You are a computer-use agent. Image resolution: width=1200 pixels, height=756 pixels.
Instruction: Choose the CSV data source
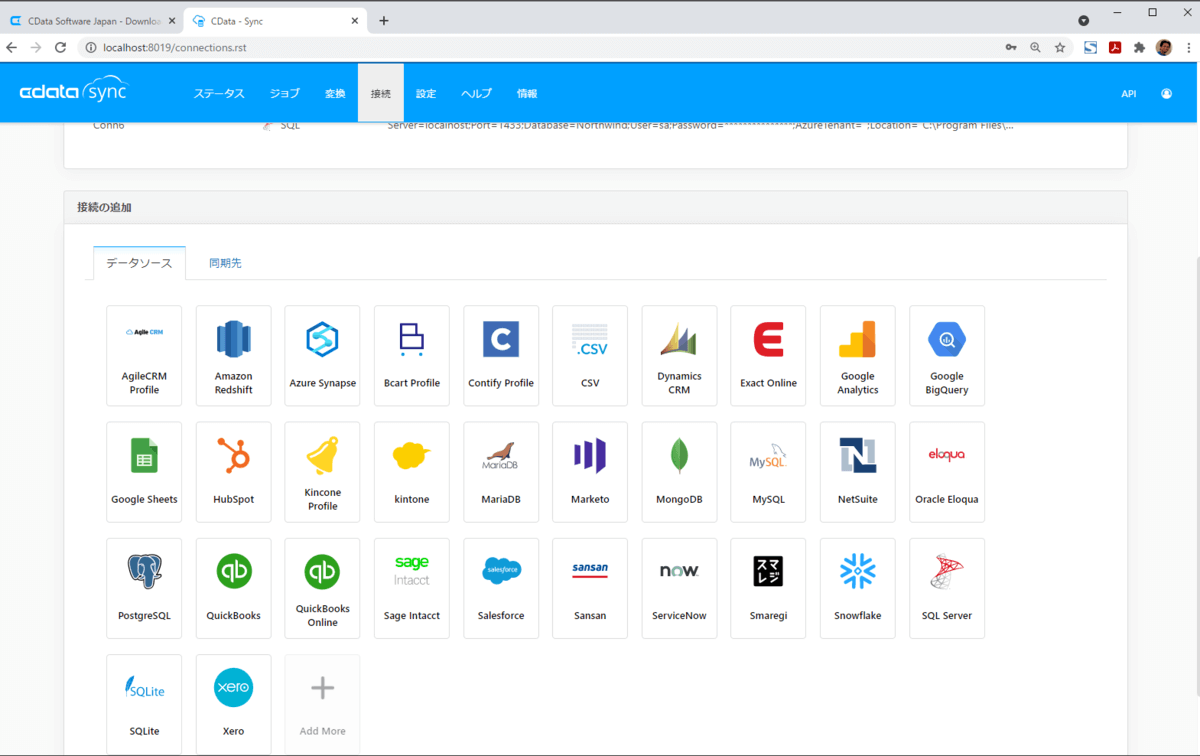point(590,356)
